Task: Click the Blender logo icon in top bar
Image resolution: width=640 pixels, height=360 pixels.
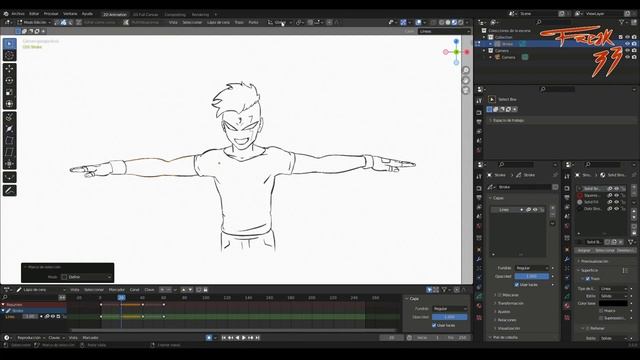Action: click(6, 13)
